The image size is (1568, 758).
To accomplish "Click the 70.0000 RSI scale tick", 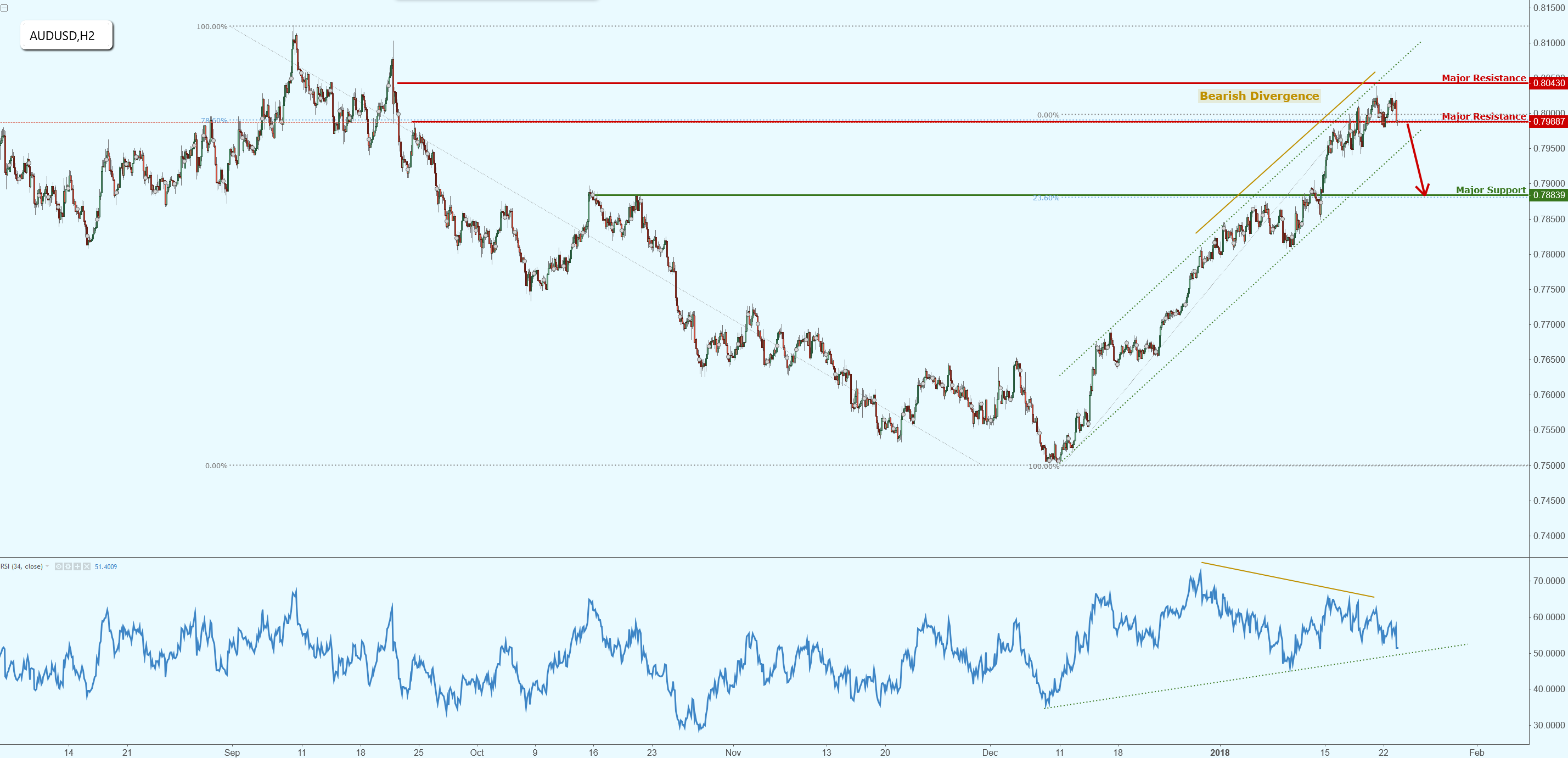I will coord(1549,581).
